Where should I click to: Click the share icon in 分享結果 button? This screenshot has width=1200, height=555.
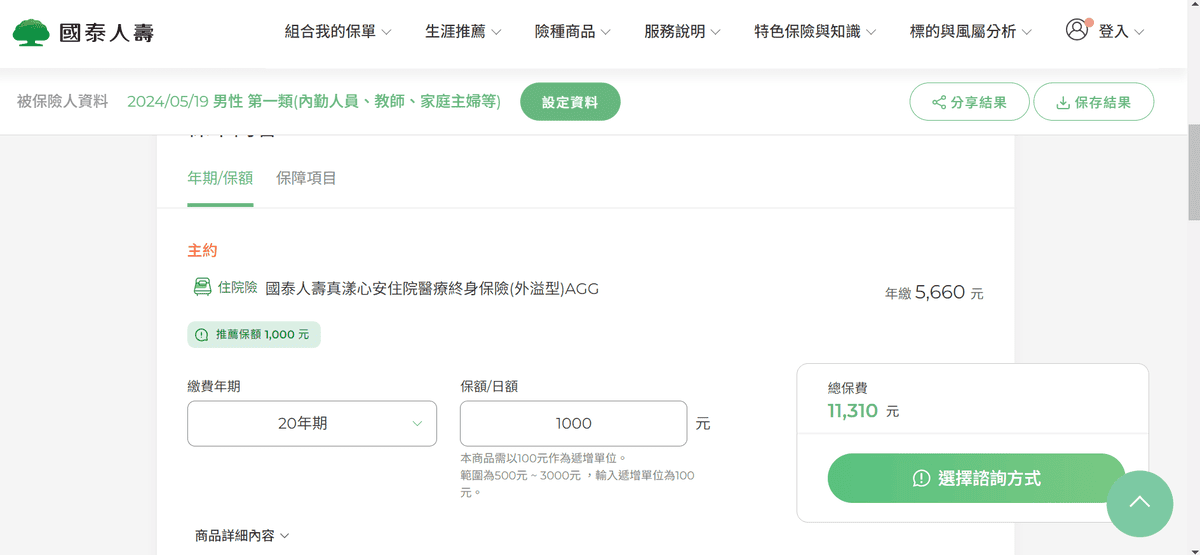click(938, 102)
